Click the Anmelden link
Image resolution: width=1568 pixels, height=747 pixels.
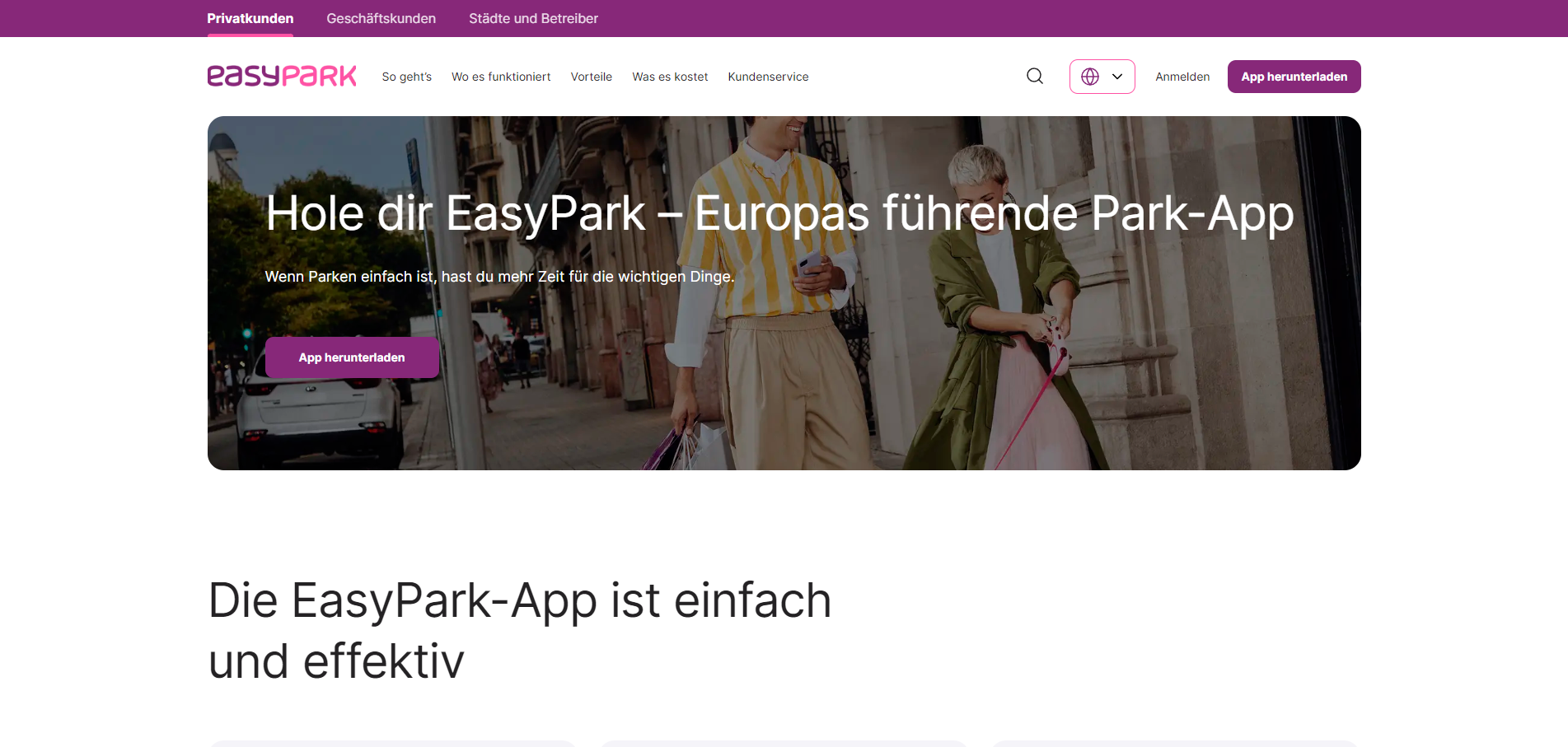[x=1182, y=77]
